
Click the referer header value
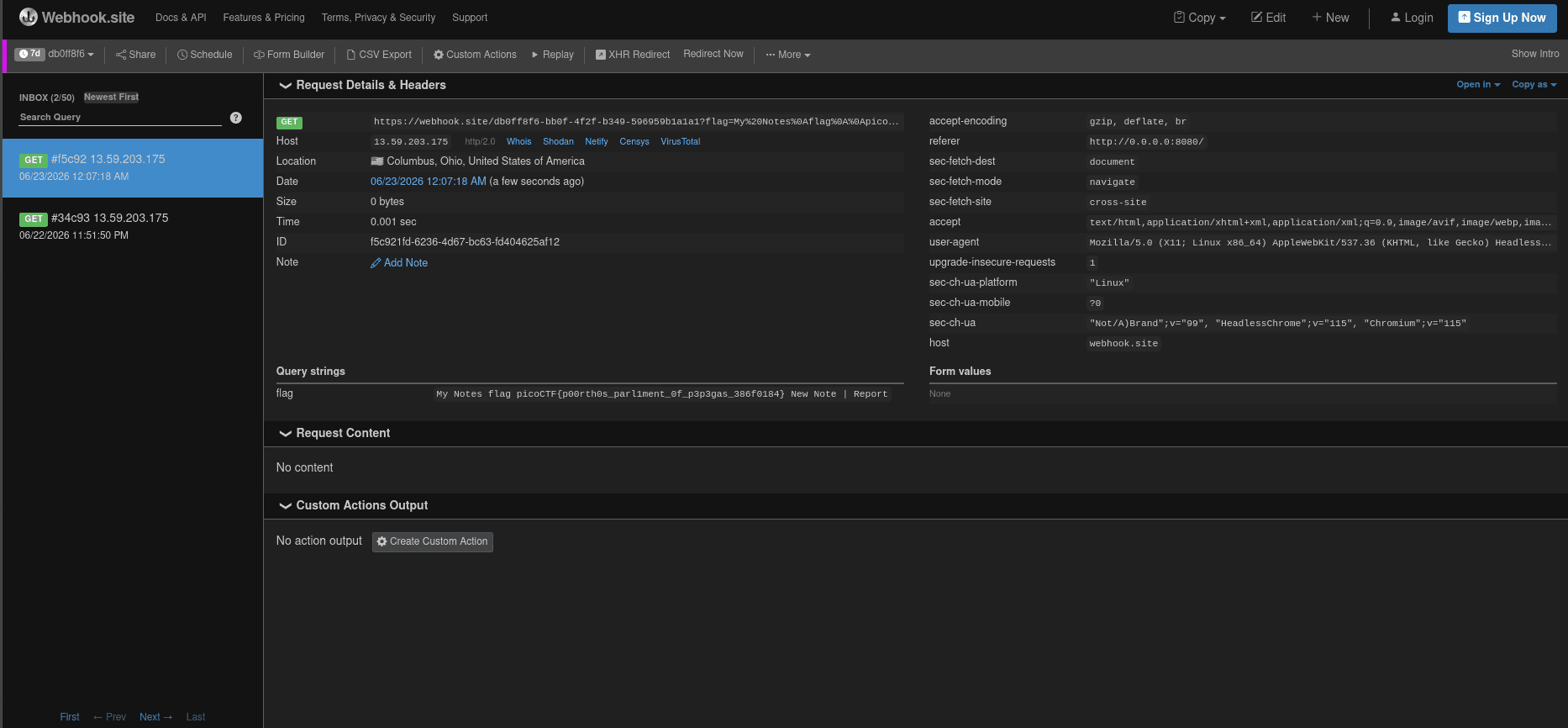point(1146,142)
